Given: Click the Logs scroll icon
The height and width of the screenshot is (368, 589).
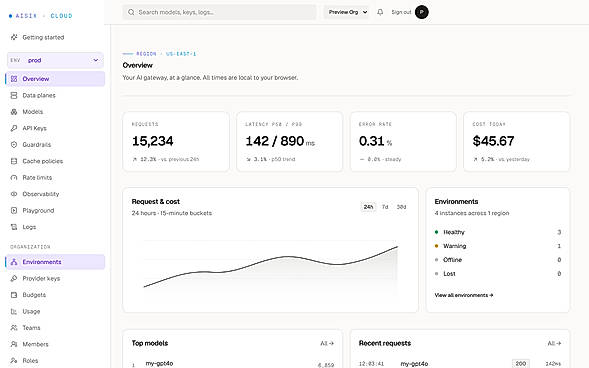Looking at the screenshot, I should (x=14, y=227).
